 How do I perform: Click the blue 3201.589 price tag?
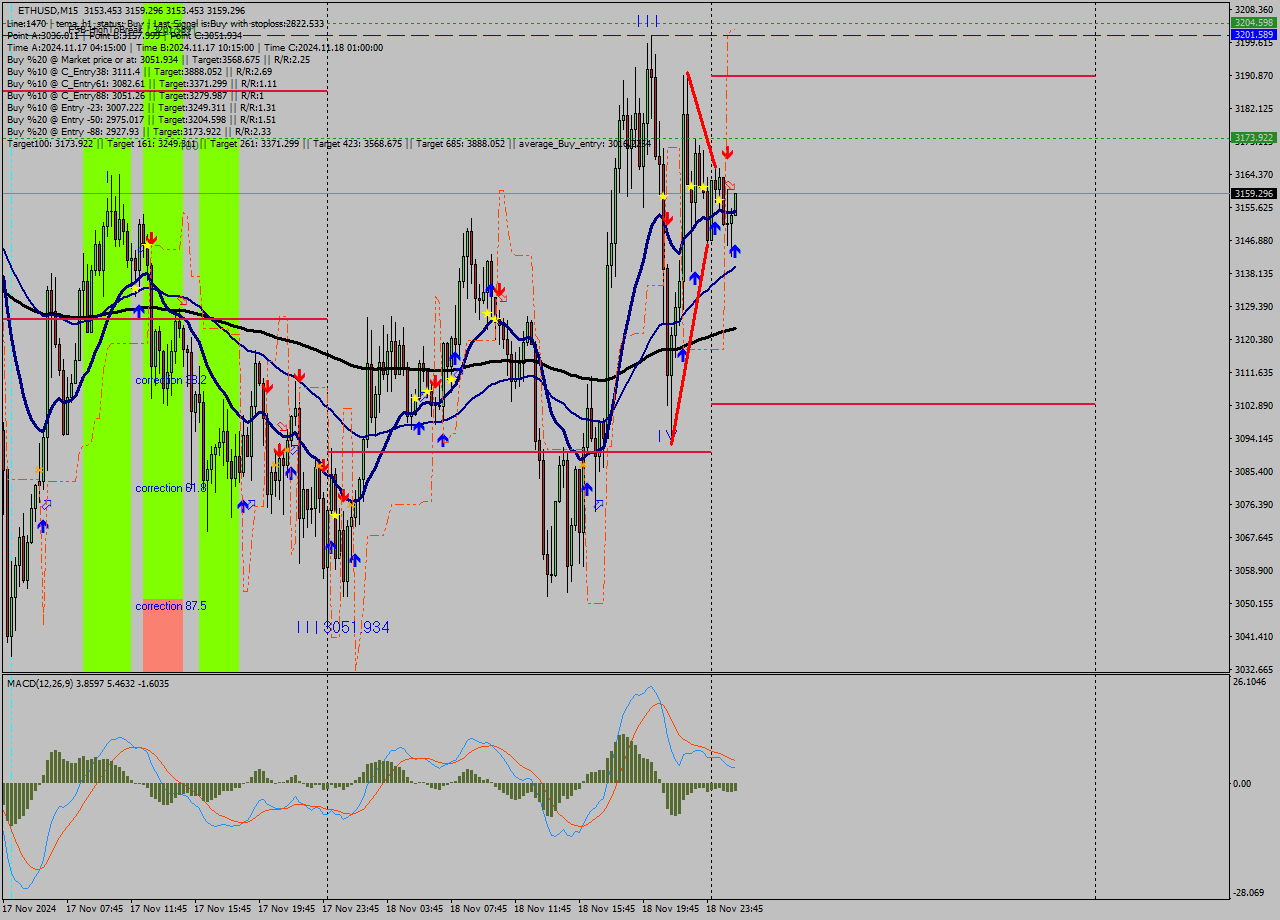point(1253,34)
